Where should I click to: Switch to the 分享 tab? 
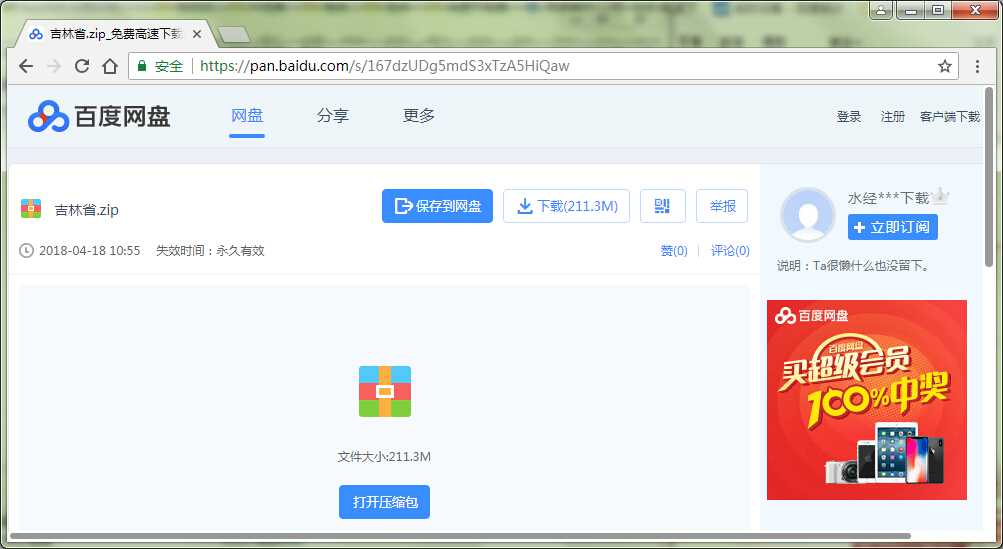(333, 116)
